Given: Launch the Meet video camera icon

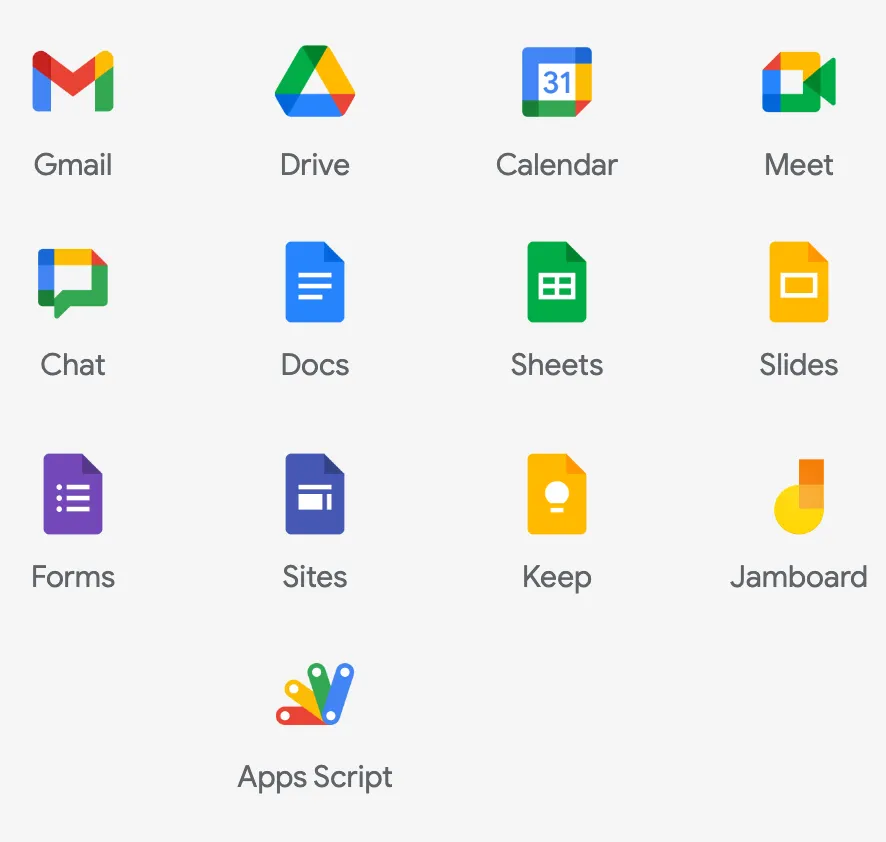Looking at the screenshot, I should coord(798,82).
